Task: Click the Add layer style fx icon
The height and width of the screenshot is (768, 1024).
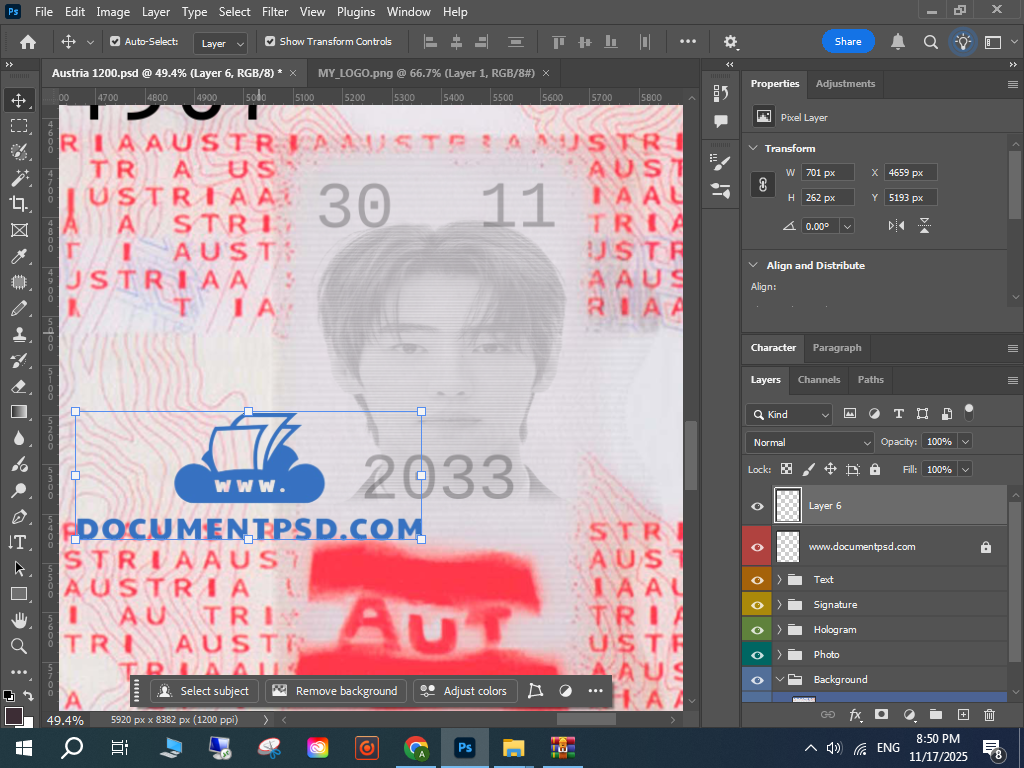Action: [x=855, y=715]
